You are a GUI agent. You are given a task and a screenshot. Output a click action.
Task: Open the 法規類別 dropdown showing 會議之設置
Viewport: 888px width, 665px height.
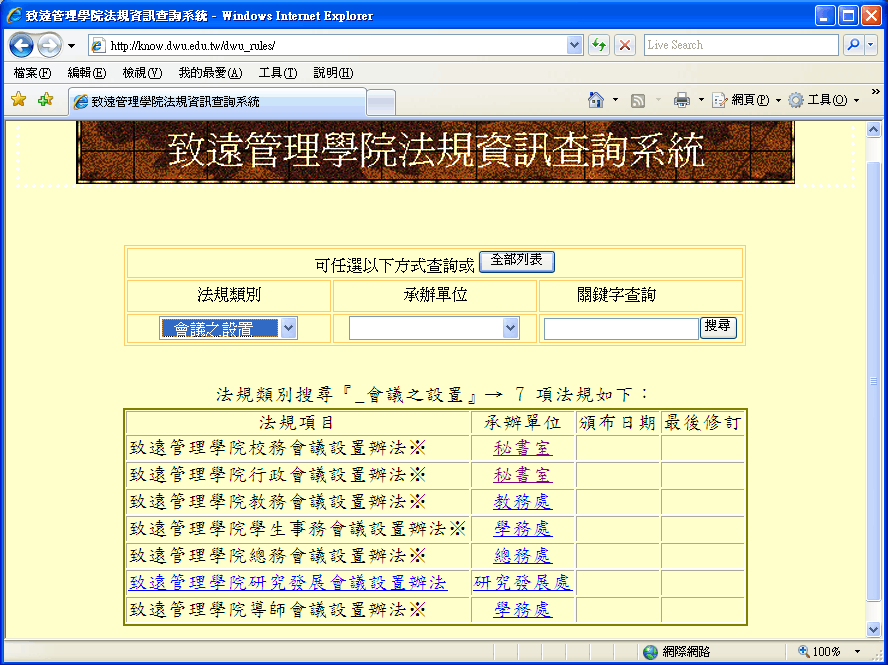click(x=228, y=329)
